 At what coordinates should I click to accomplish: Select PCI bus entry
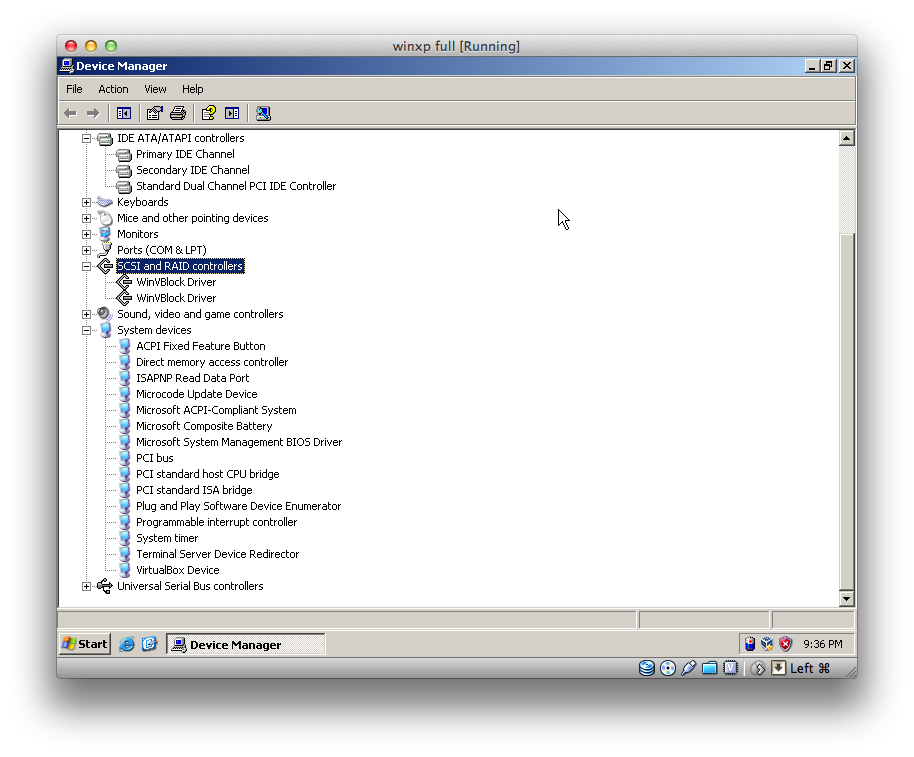[154, 459]
